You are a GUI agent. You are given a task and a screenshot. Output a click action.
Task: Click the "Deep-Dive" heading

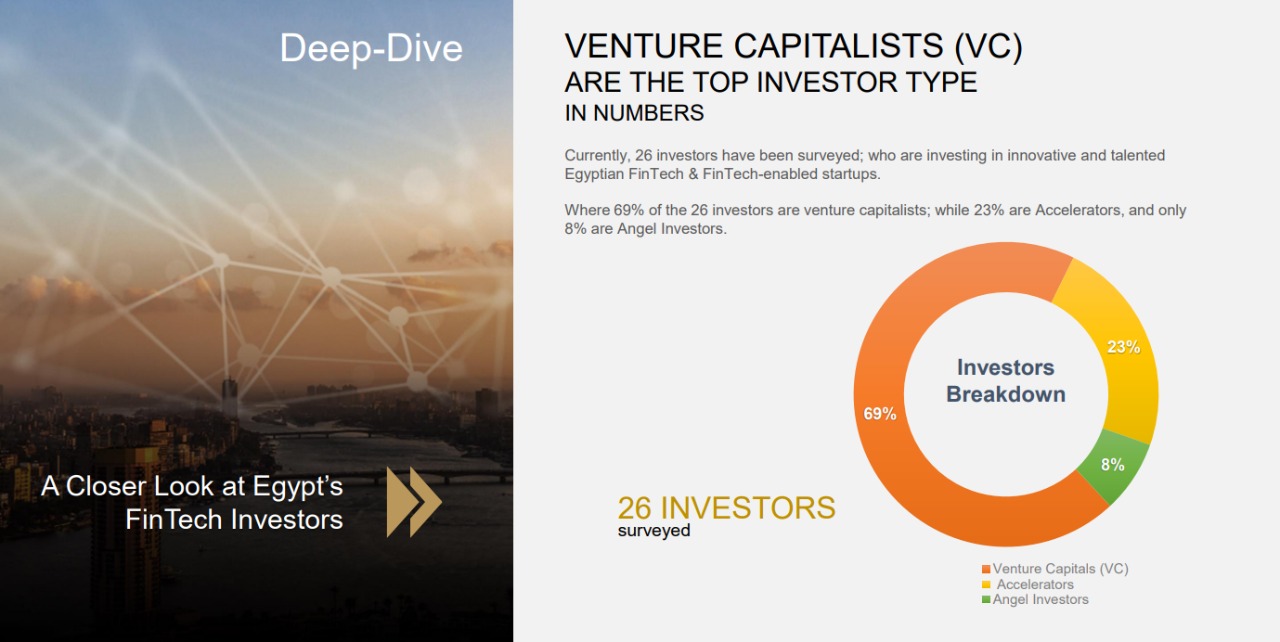tap(371, 49)
